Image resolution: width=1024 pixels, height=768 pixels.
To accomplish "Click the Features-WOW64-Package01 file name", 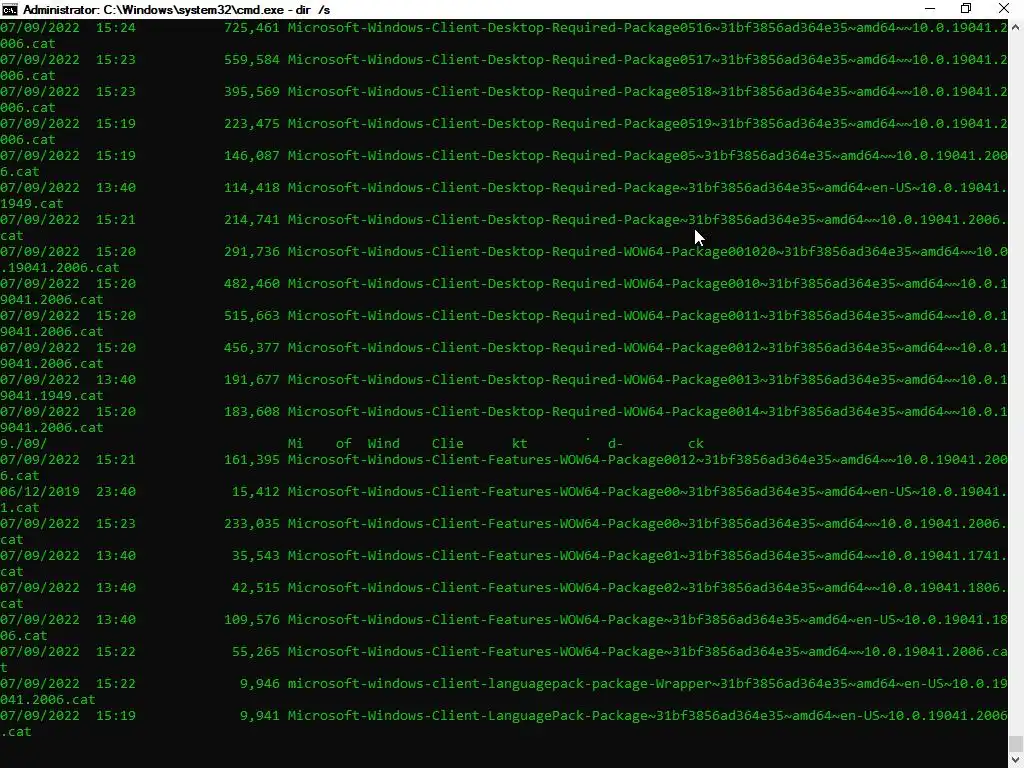I will (647, 556).
